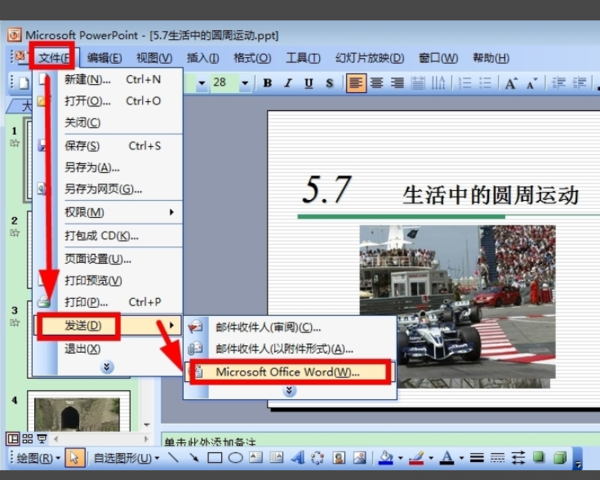Screen dimensions: 600x480
Task: Toggle bulleted list formatting
Action: coord(485,83)
